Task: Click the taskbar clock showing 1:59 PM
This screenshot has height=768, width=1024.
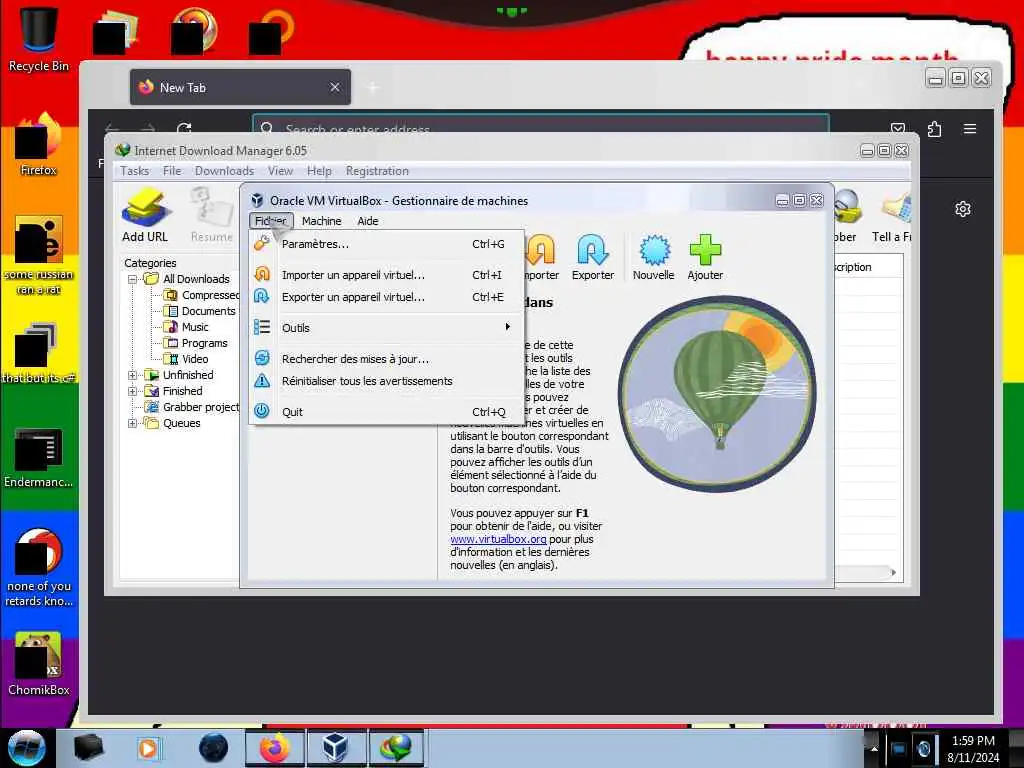Action: (973, 749)
